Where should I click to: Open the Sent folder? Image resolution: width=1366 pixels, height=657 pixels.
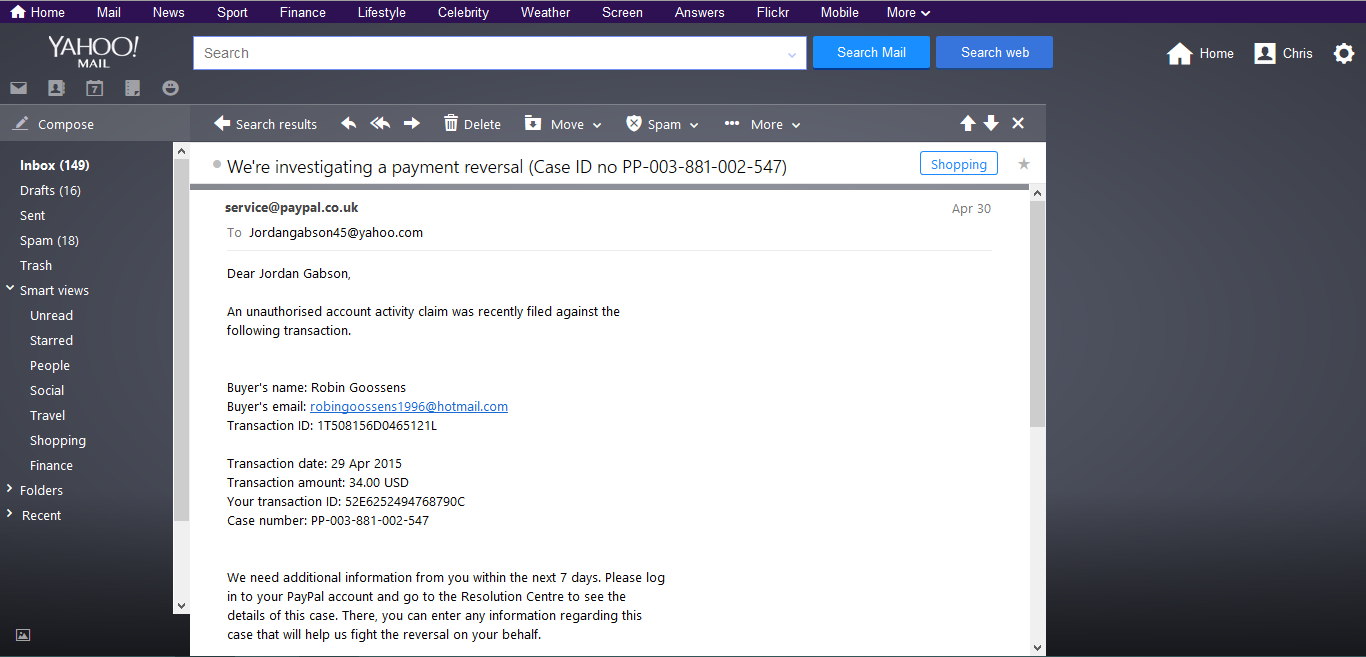[33, 215]
